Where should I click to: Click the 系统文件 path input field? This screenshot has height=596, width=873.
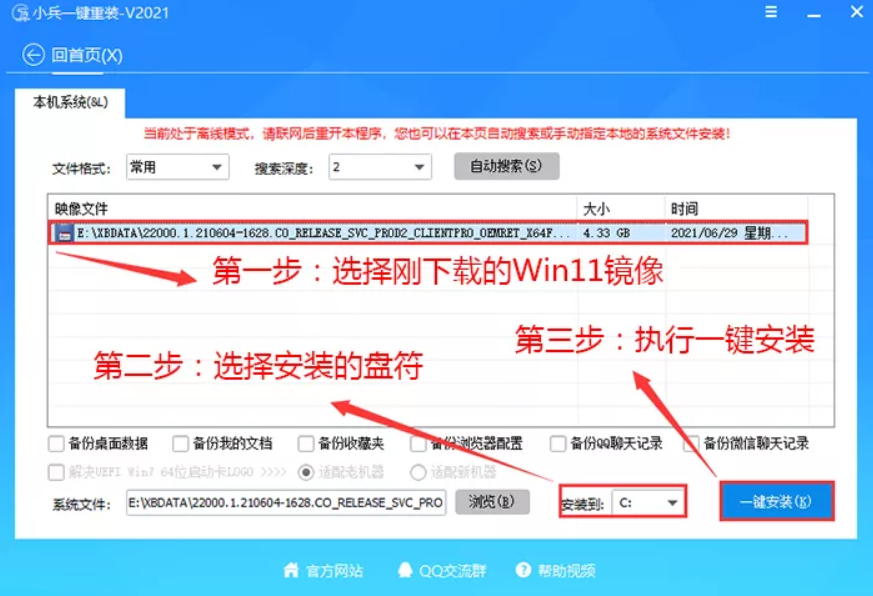(286, 502)
